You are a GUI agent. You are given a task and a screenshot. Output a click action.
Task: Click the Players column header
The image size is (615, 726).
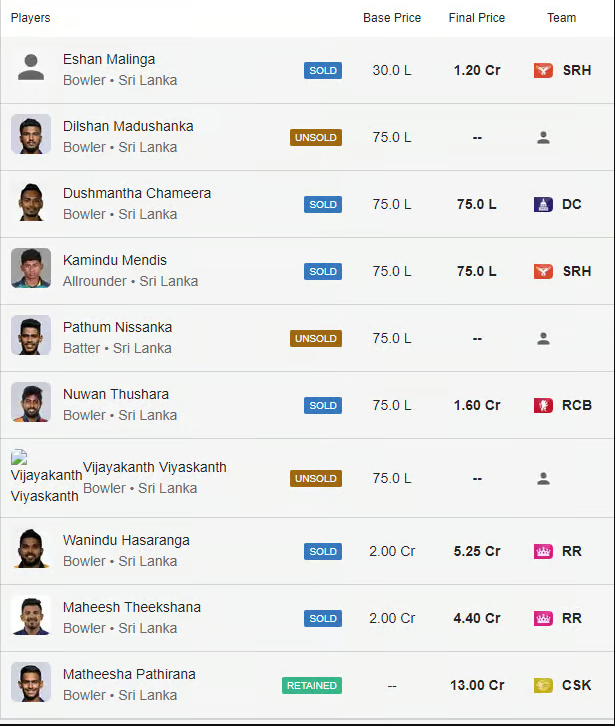pos(30,18)
